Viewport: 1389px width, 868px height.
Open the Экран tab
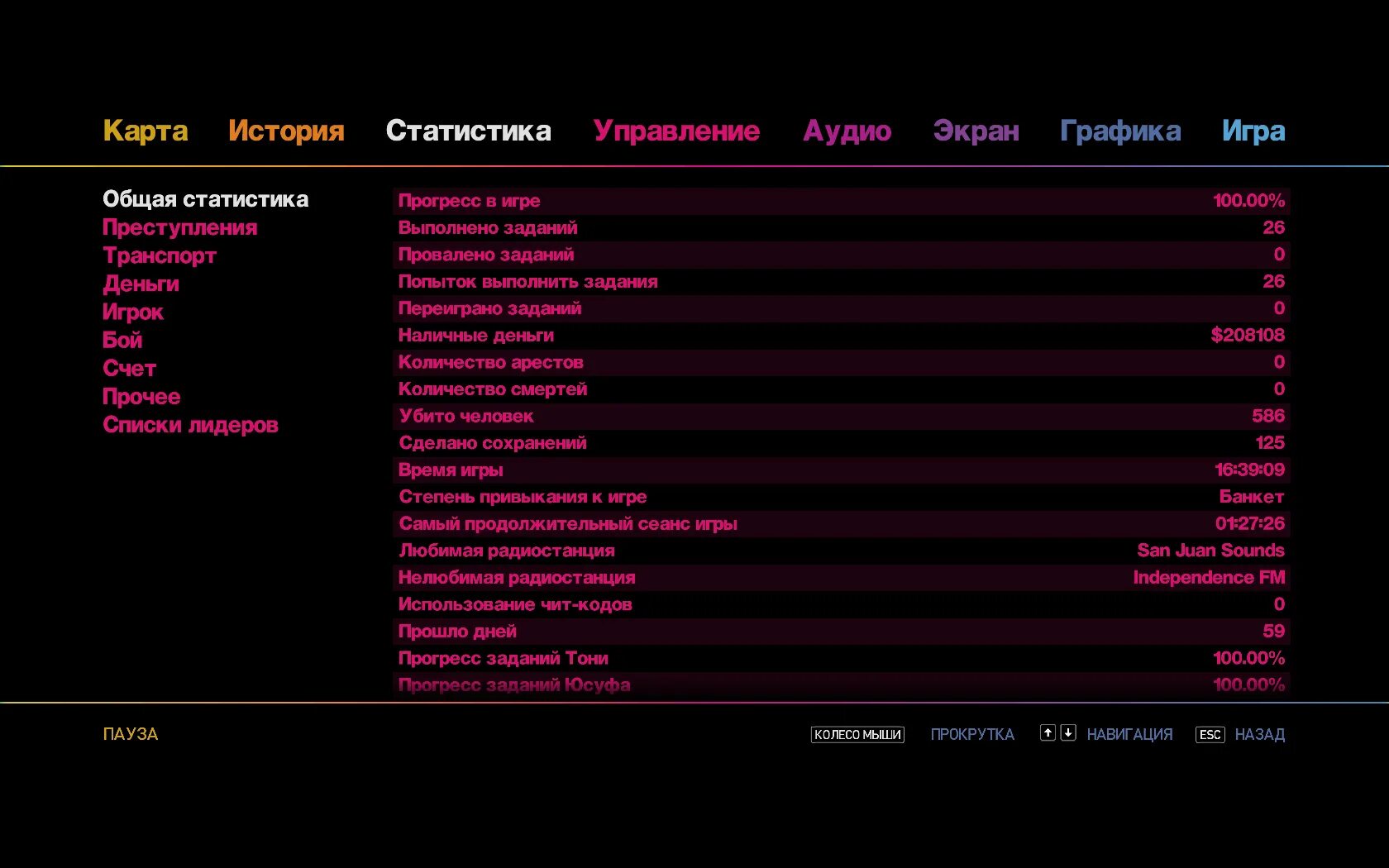click(976, 131)
